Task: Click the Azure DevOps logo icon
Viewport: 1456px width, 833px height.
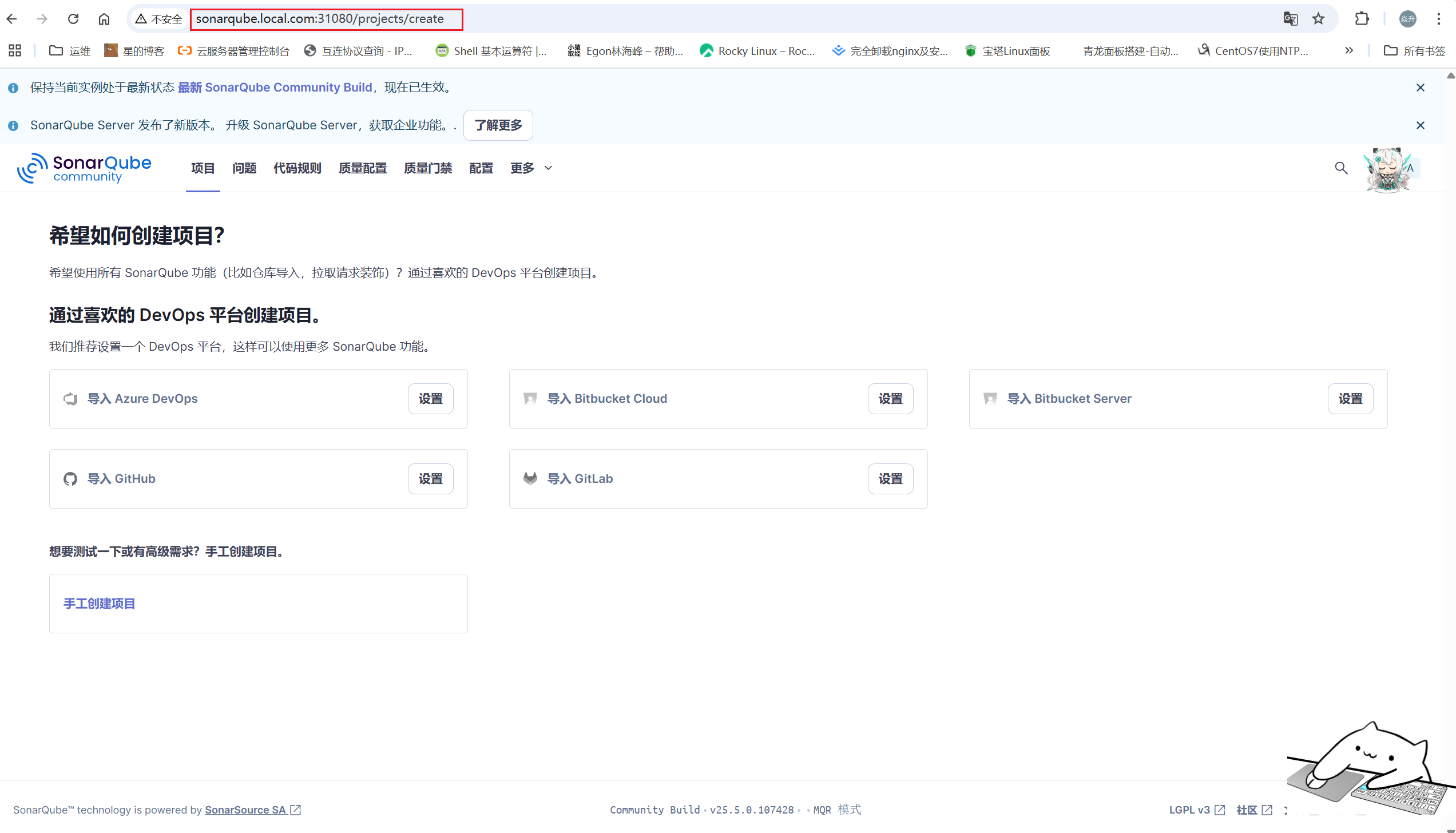Action: [x=70, y=399]
